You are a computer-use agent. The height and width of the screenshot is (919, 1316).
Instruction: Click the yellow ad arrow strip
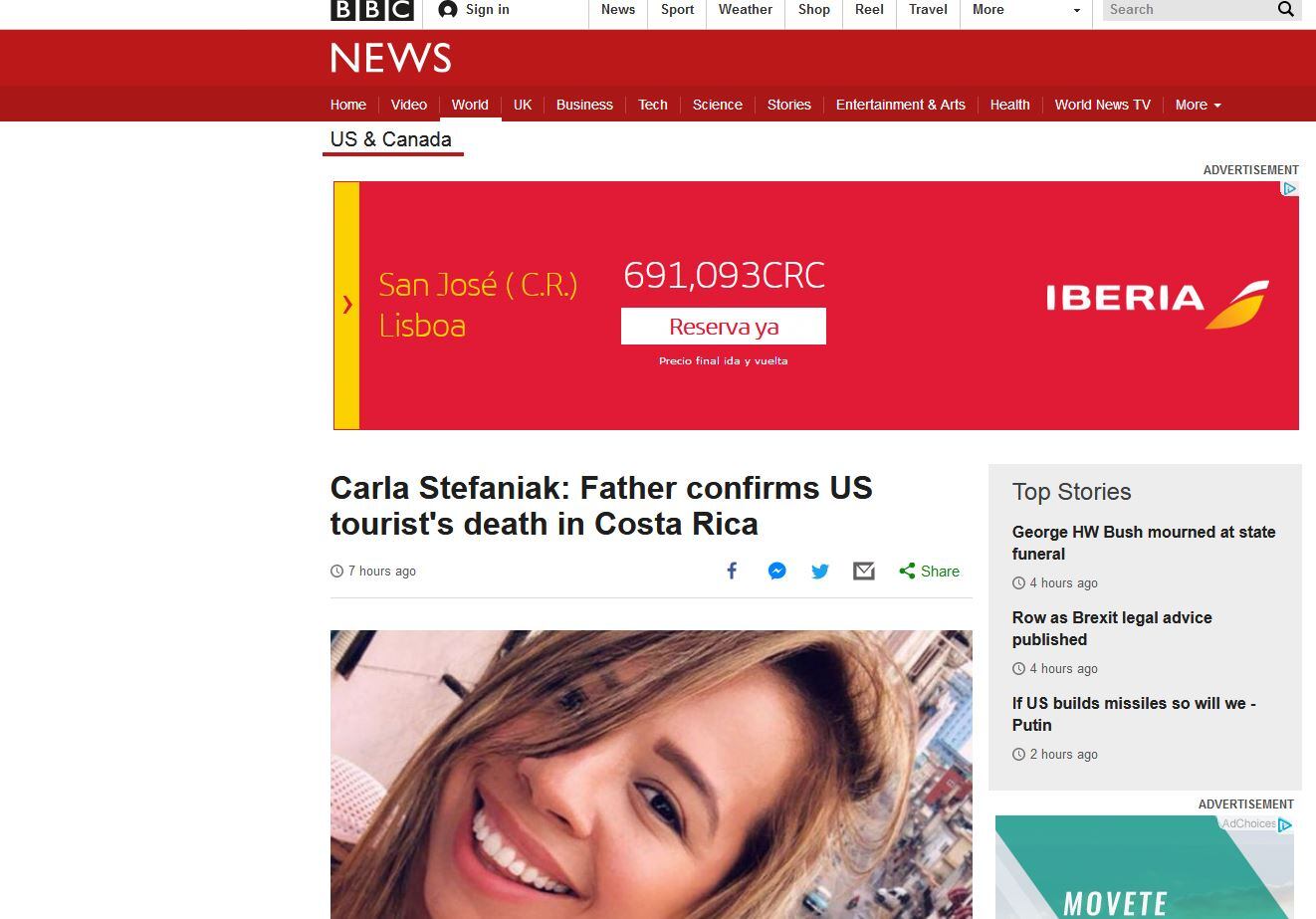click(346, 305)
